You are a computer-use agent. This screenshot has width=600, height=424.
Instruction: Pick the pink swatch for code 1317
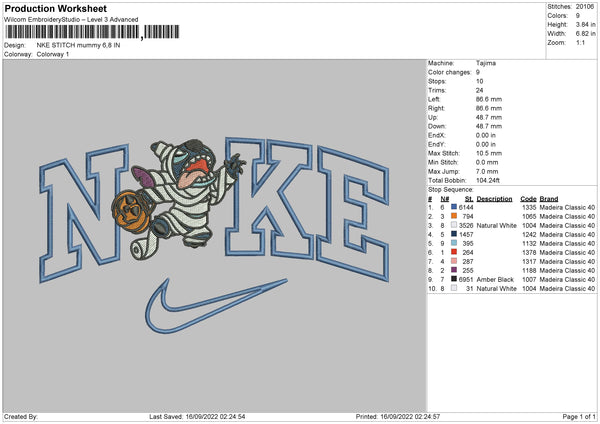(x=454, y=261)
